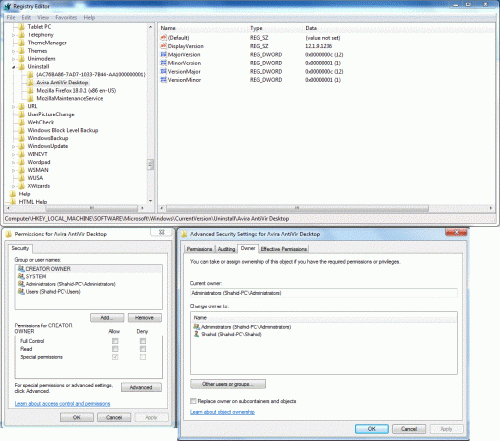This screenshot has height=441, width=500.
Task: Click the DisplayVersion string value icon
Action: [x=163, y=46]
